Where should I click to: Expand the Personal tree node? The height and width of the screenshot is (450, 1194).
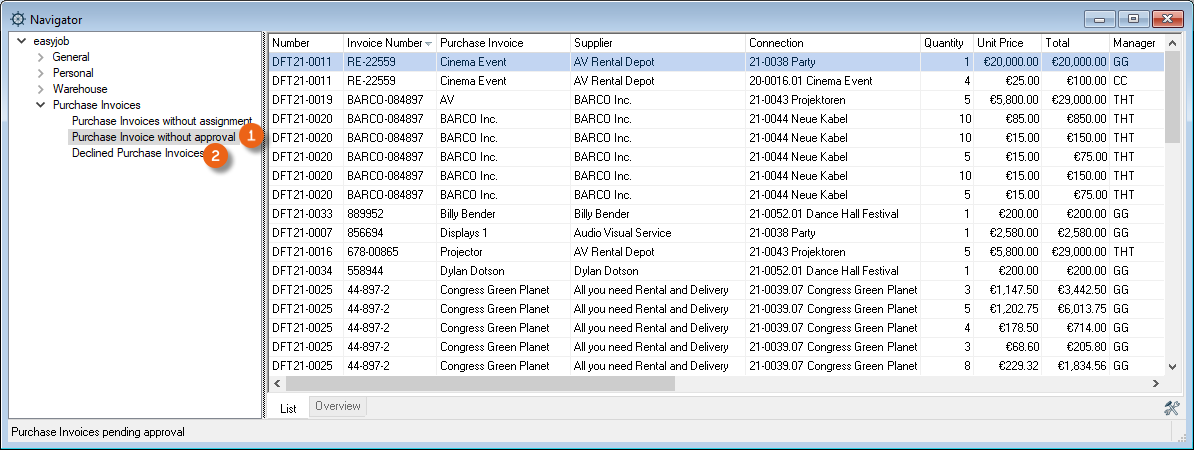[x=40, y=73]
